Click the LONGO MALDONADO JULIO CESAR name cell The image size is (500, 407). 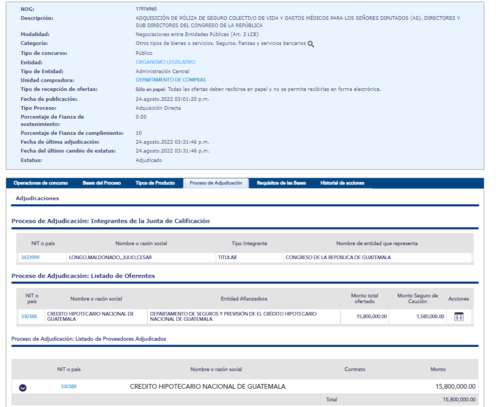(141, 257)
